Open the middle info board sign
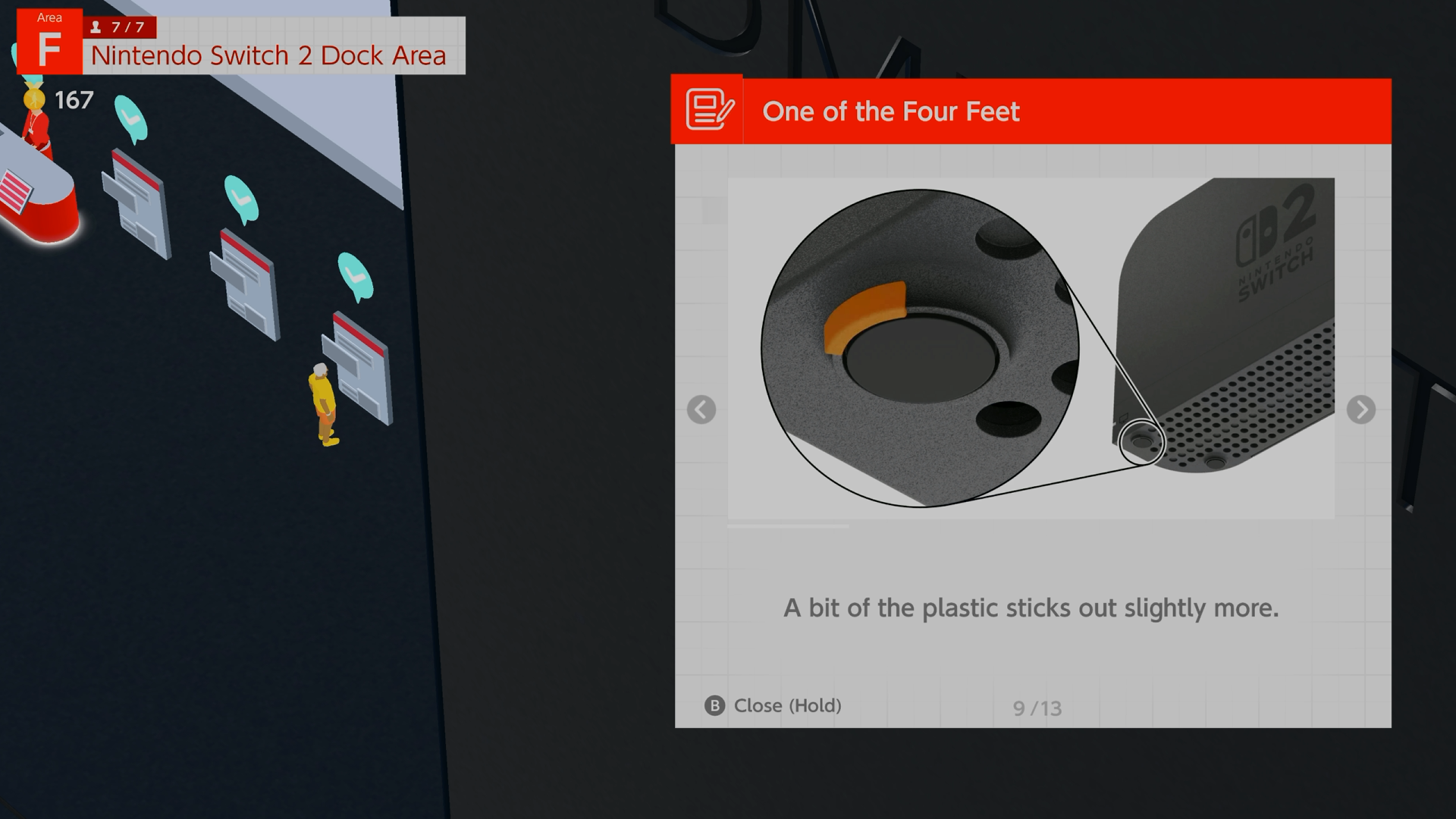The height and width of the screenshot is (819, 1456). [x=245, y=284]
